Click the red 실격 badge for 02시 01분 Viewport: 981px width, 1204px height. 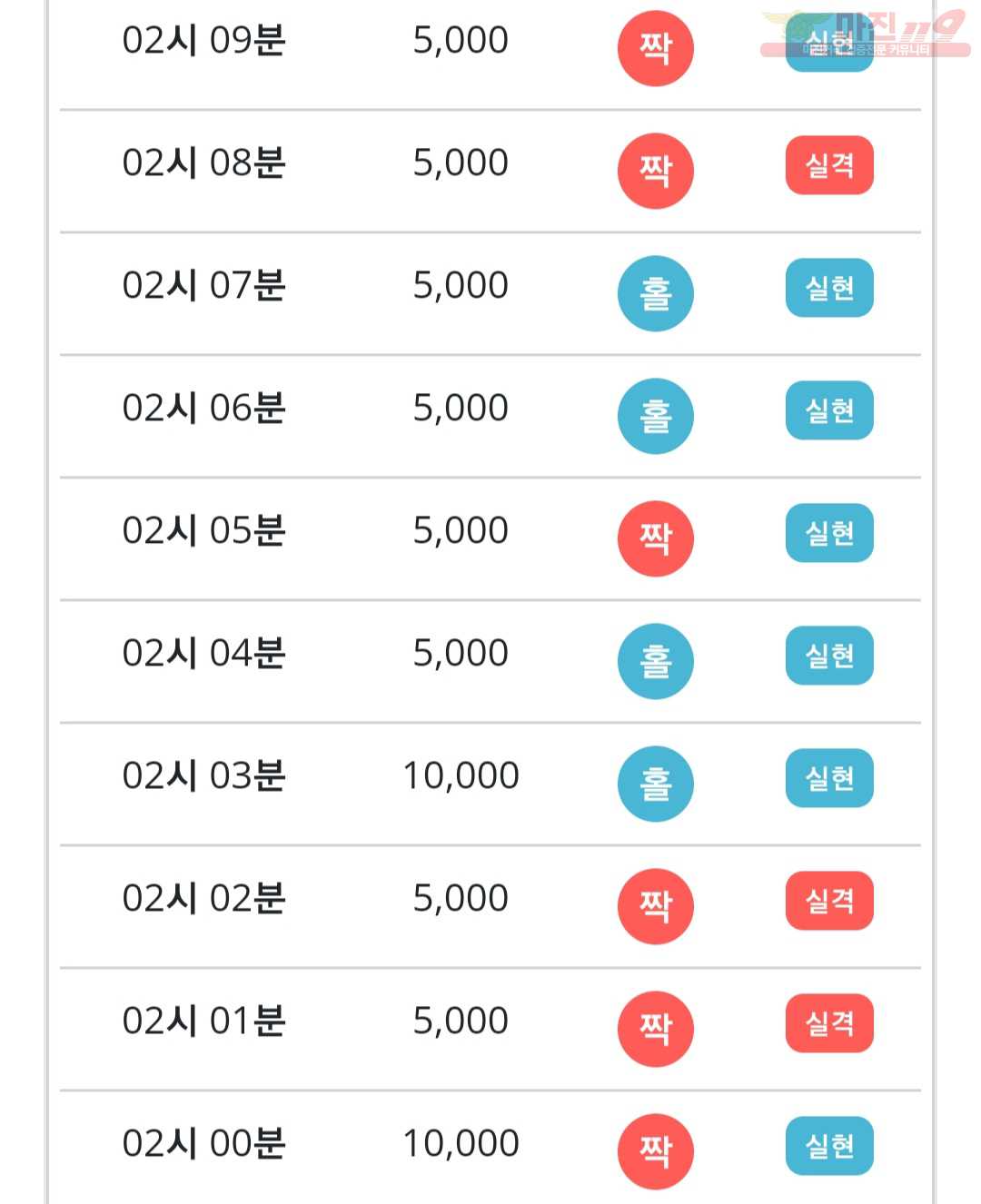pyautogui.click(x=829, y=1023)
